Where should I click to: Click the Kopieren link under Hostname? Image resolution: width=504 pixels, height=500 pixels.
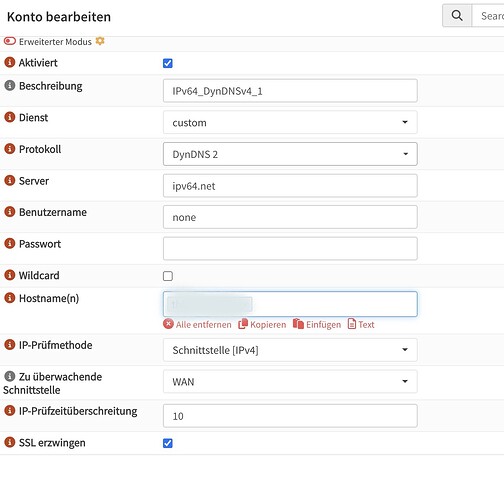coord(262,324)
